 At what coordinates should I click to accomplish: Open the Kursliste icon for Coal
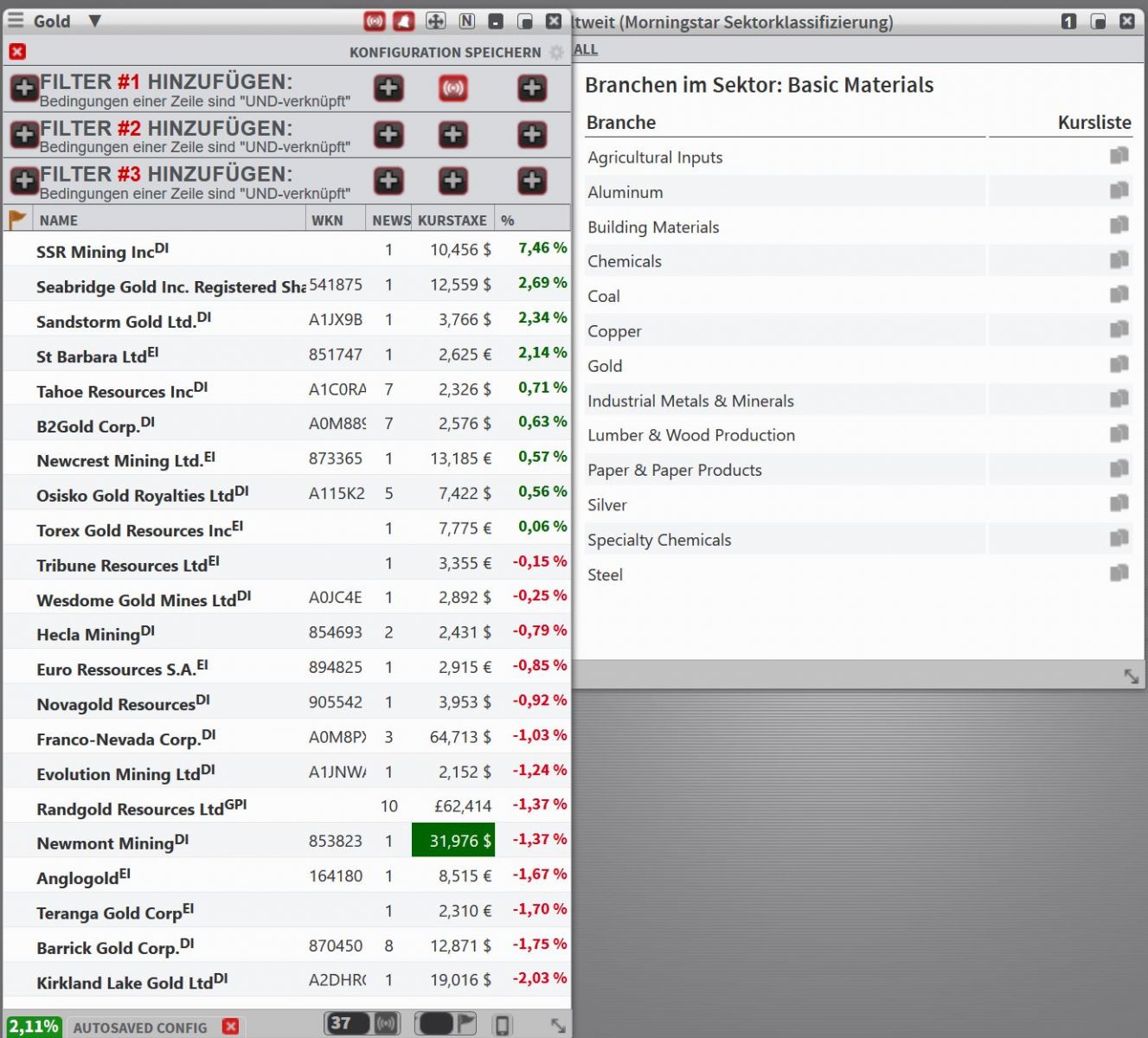point(1119,295)
